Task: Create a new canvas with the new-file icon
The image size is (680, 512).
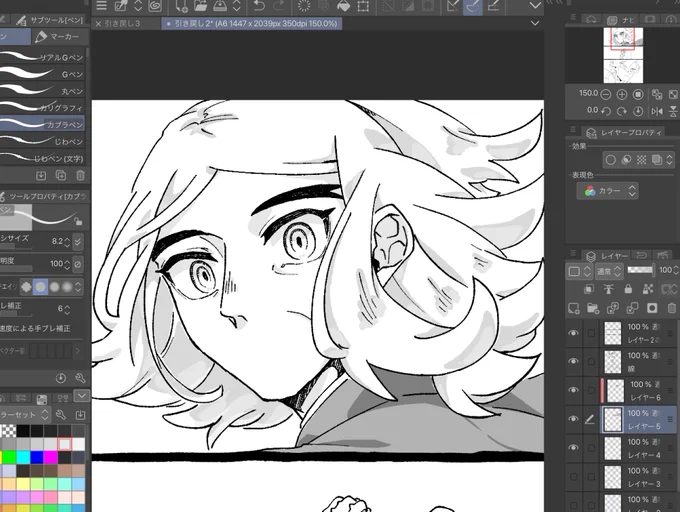Action: (182, 6)
